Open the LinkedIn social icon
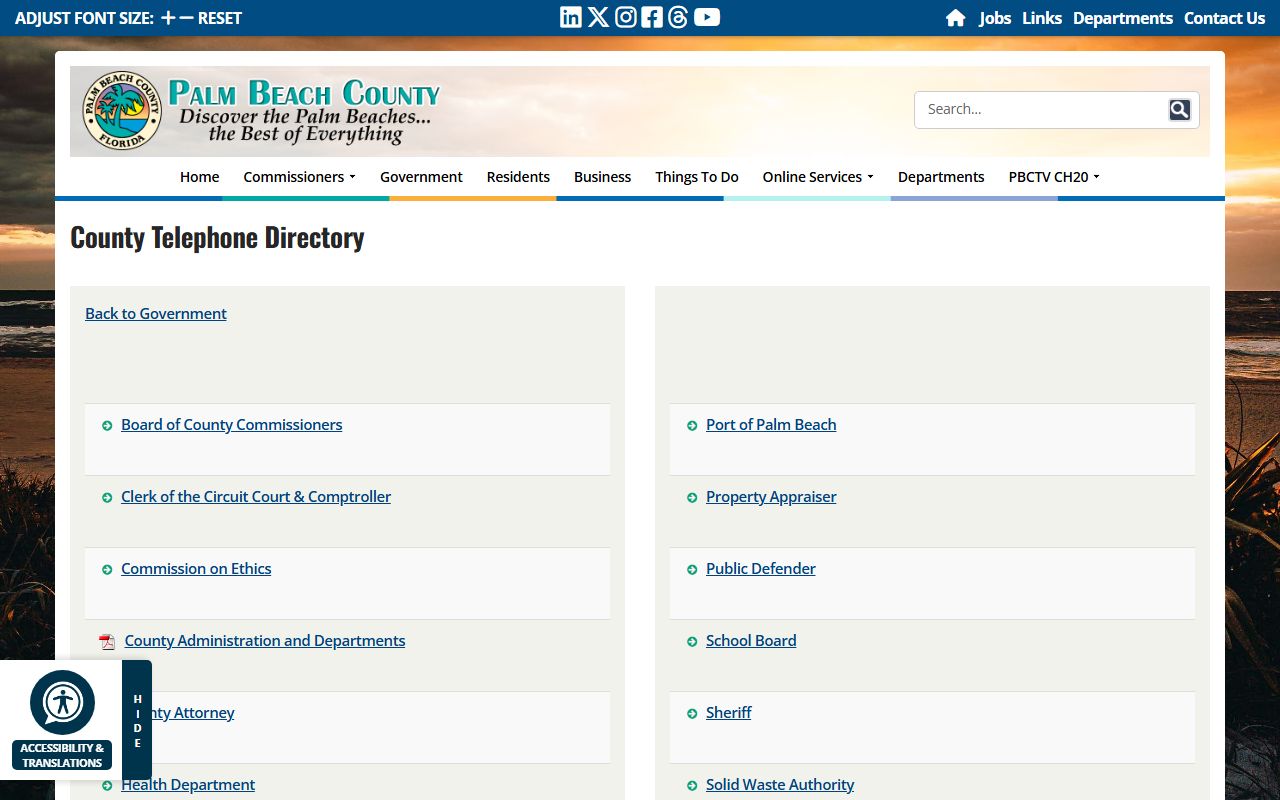Image resolution: width=1280 pixels, height=800 pixels. (x=571, y=17)
